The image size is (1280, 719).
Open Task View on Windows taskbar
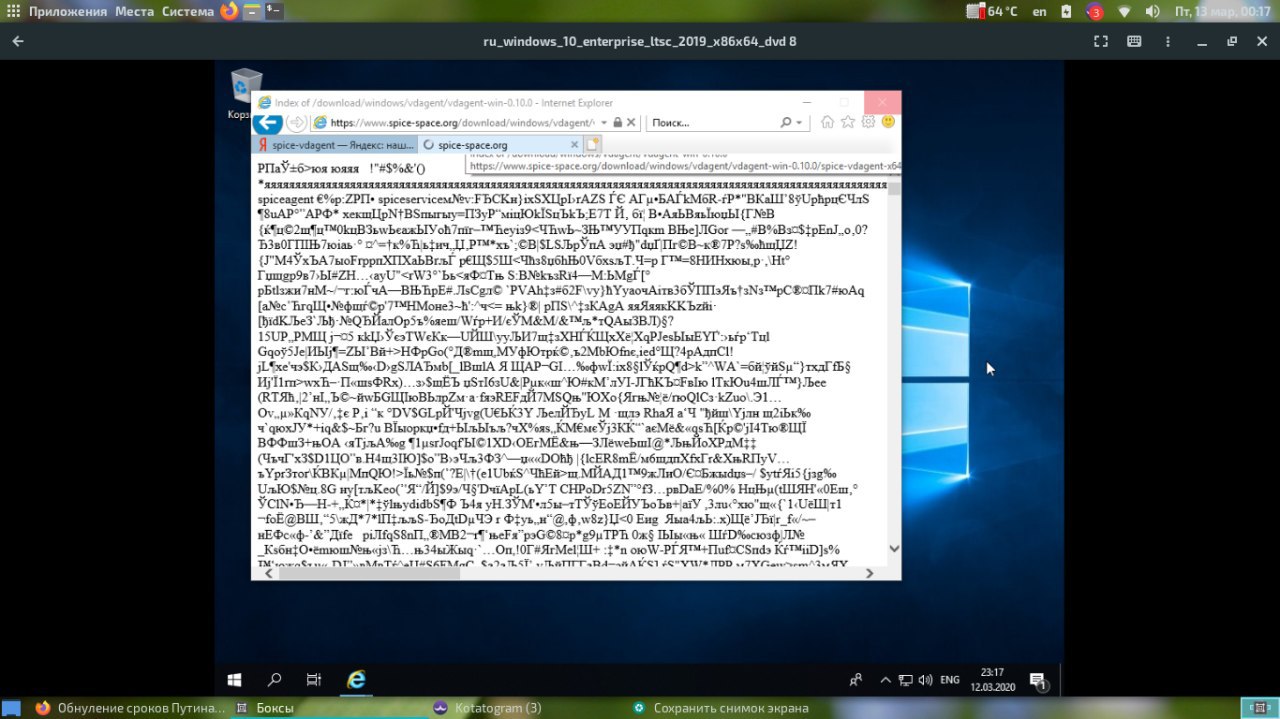313,680
